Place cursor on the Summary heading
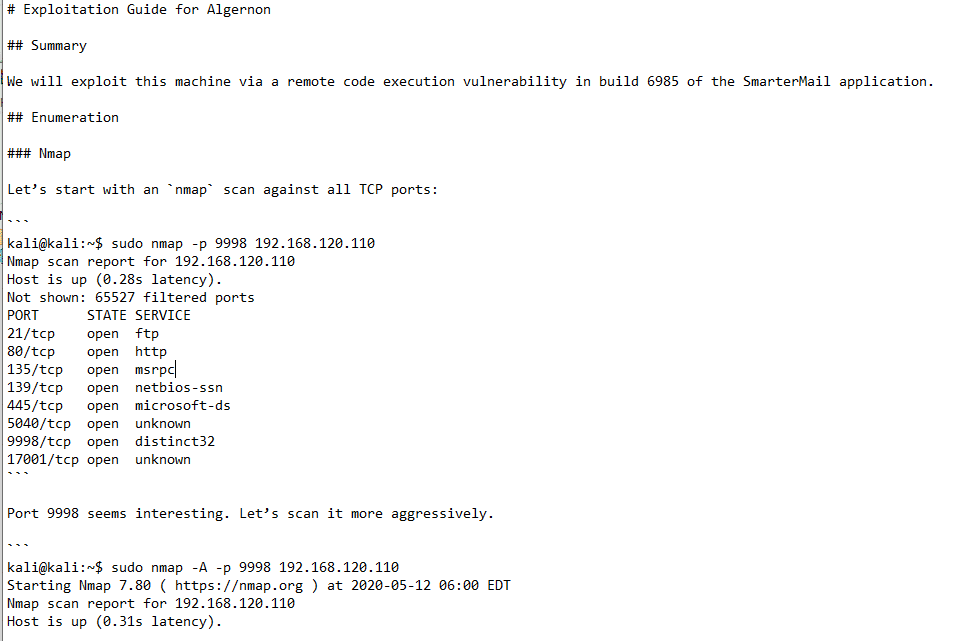 (x=58, y=46)
